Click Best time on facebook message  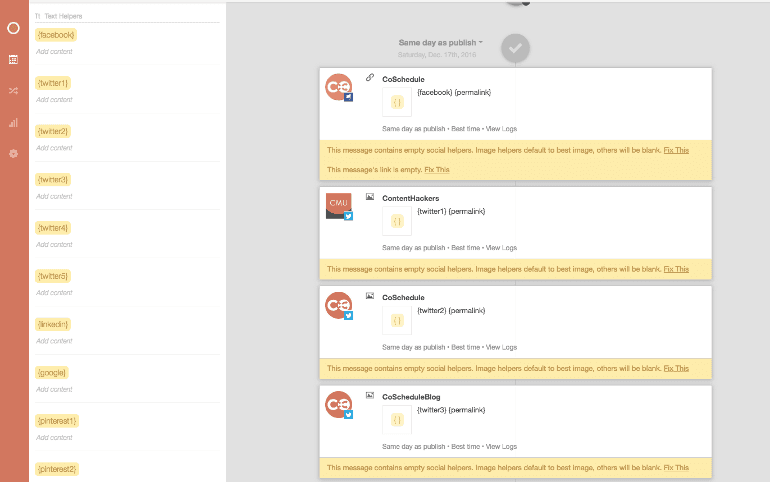(x=466, y=129)
